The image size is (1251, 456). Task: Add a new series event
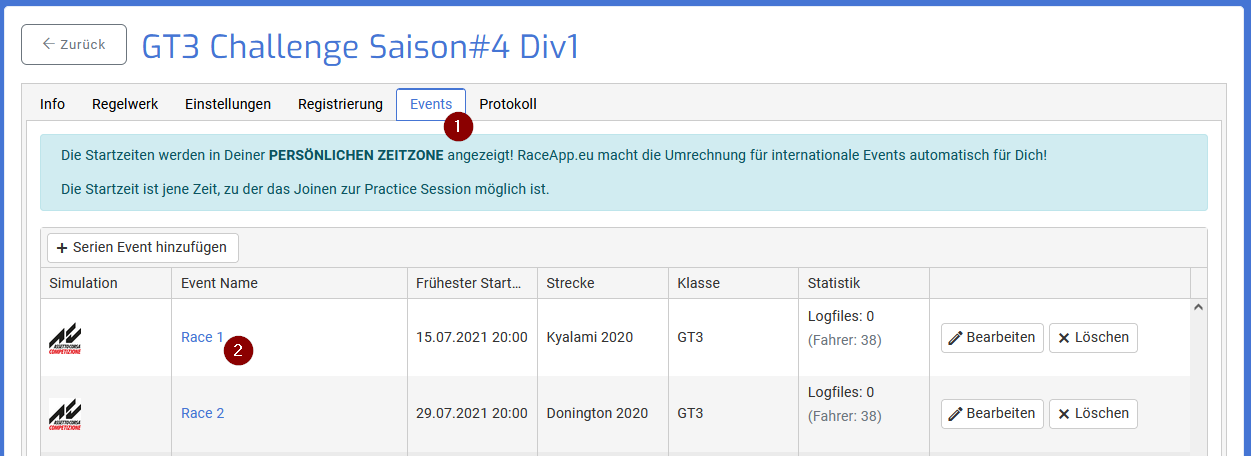click(x=143, y=247)
